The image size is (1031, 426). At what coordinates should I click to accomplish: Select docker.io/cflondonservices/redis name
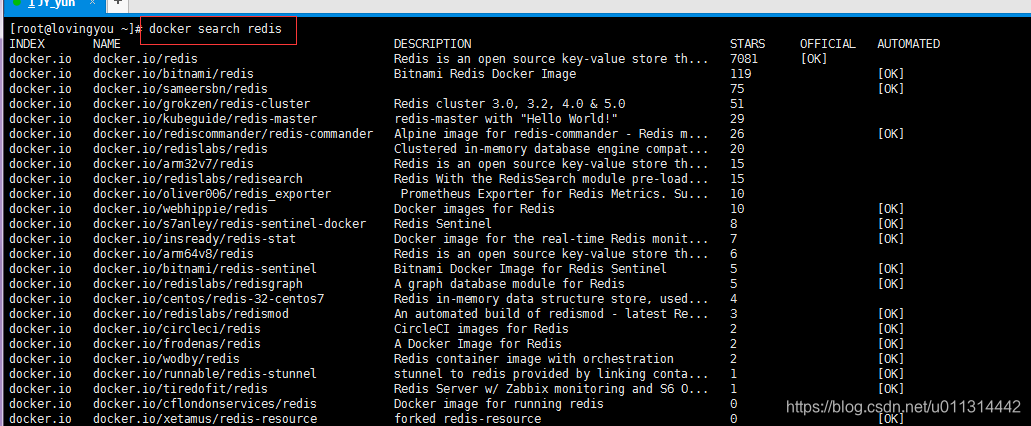point(204,404)
